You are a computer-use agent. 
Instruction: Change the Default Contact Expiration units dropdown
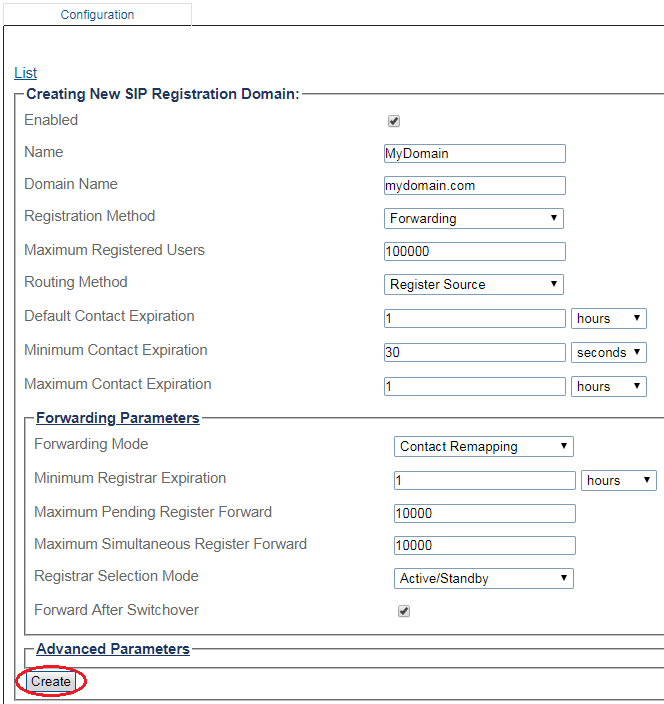pos(609,318)
